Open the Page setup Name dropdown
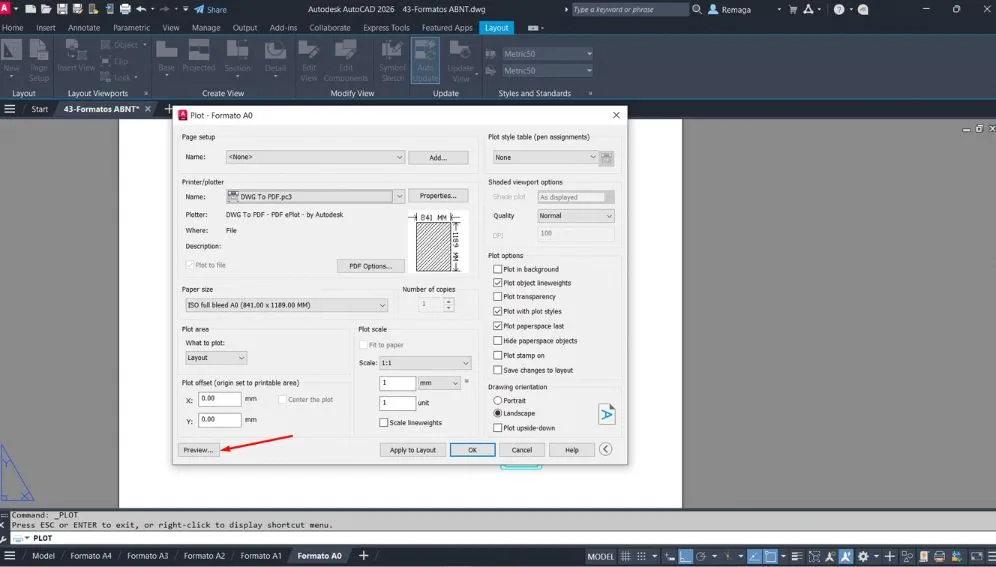This screenshot has width=996, height=567. point(315,157)
